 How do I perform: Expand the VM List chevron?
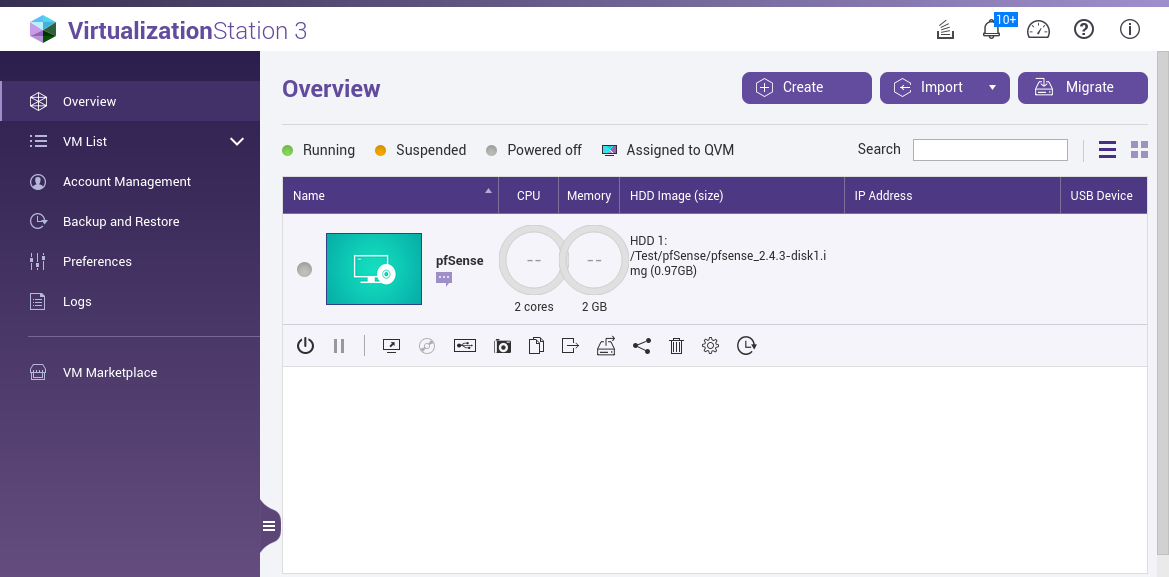[237, 142]
